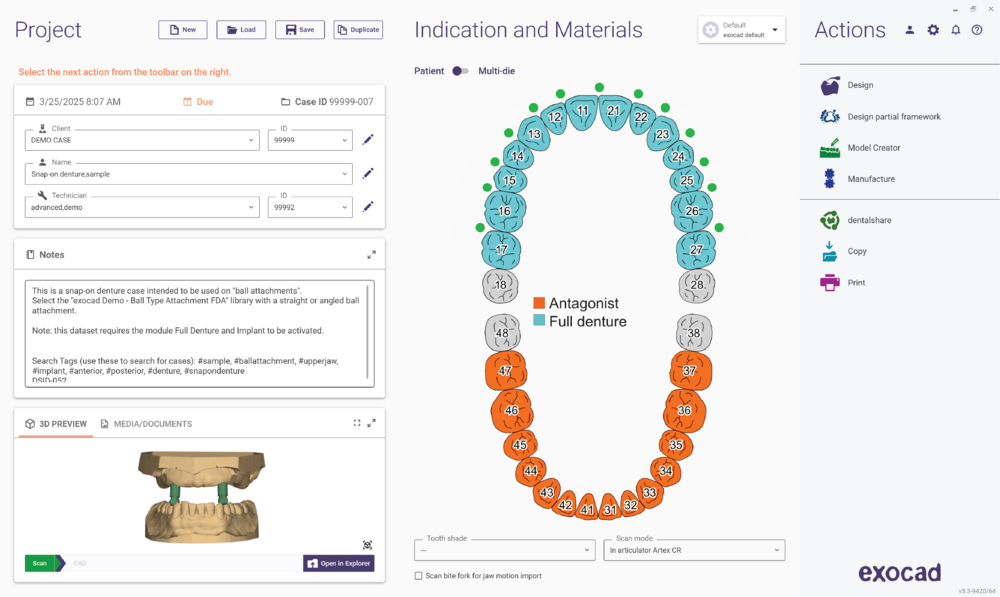
Task: Expand the Notes panel
Action: click(371, 254)
